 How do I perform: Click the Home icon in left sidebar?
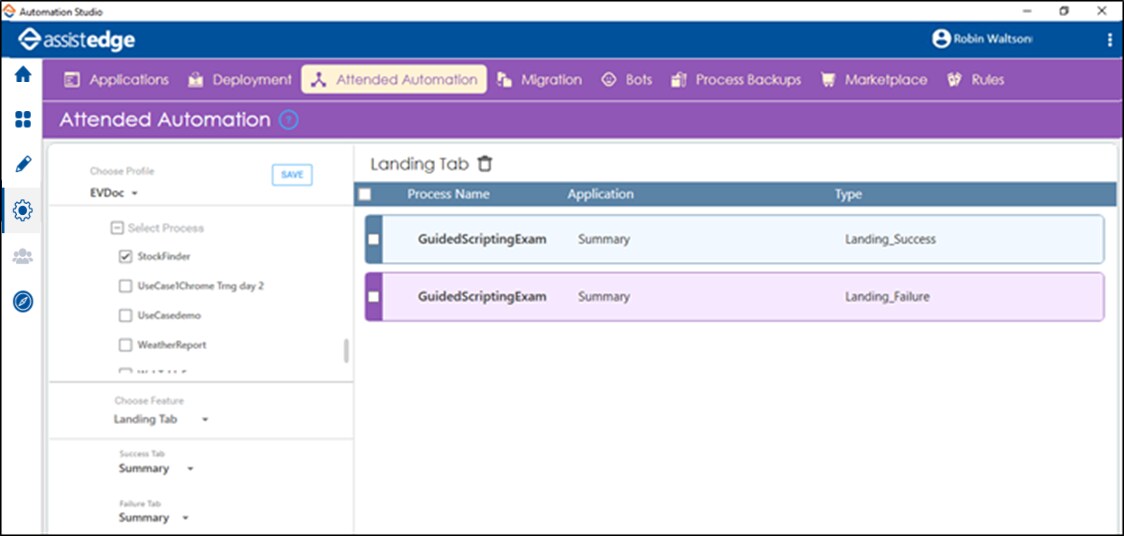coord(22,75)
